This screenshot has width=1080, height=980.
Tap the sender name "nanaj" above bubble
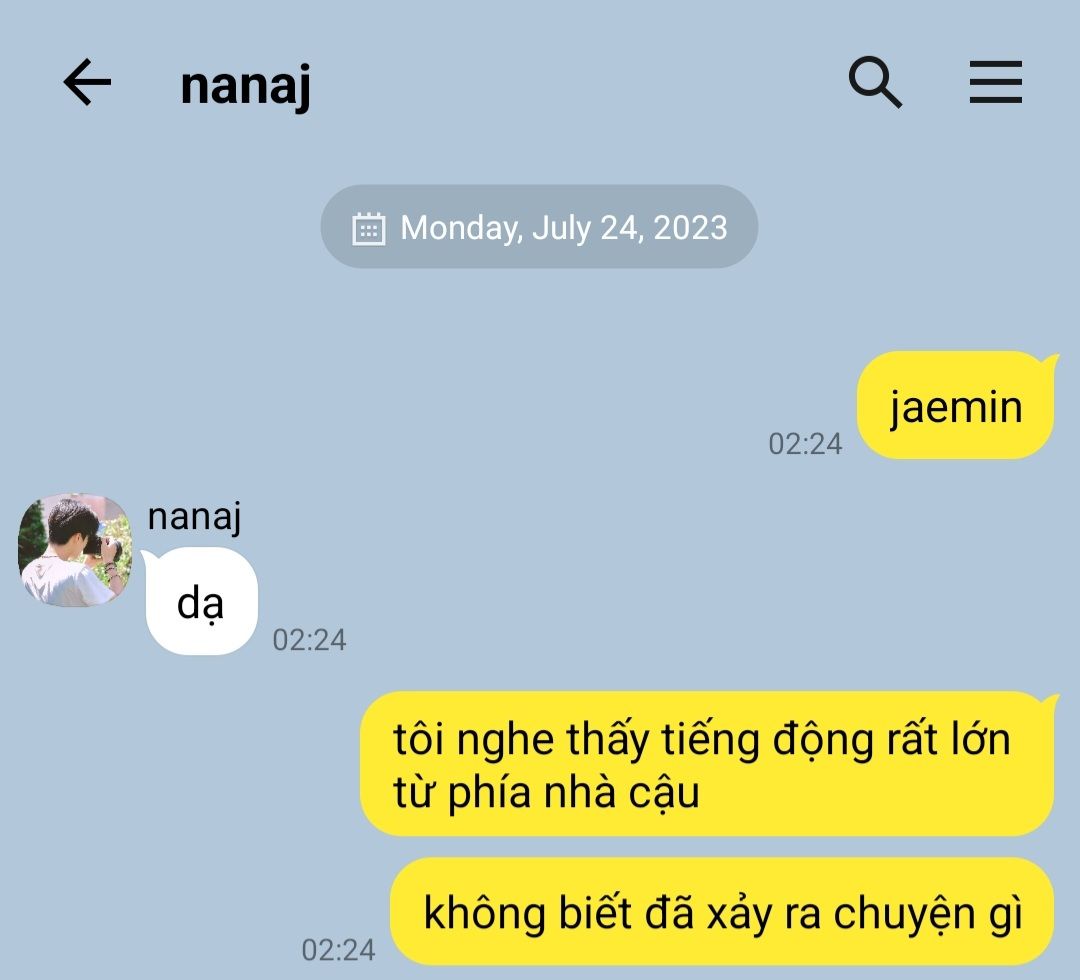[194, 517]
